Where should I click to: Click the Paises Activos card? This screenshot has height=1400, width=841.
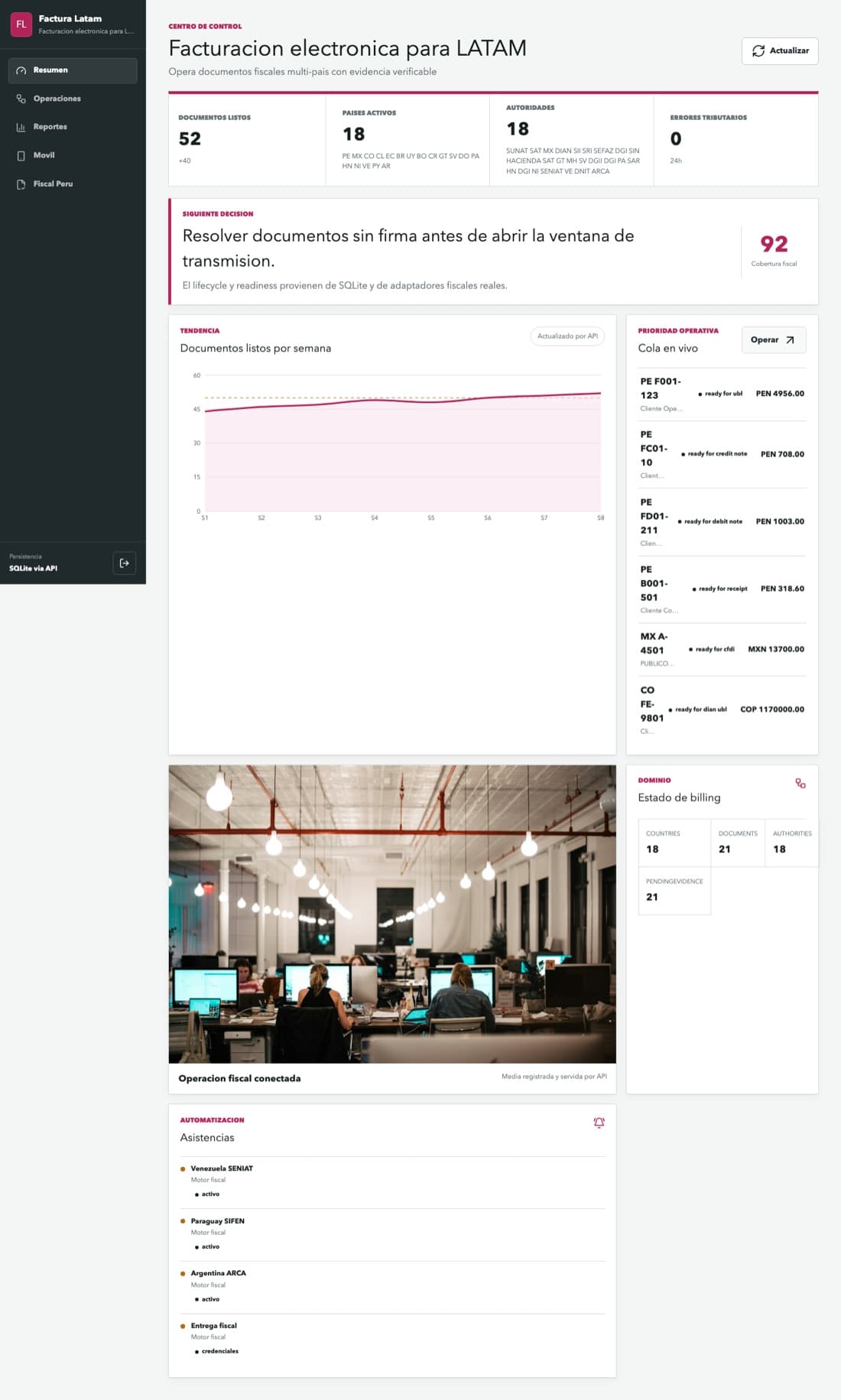coord(408,140)
